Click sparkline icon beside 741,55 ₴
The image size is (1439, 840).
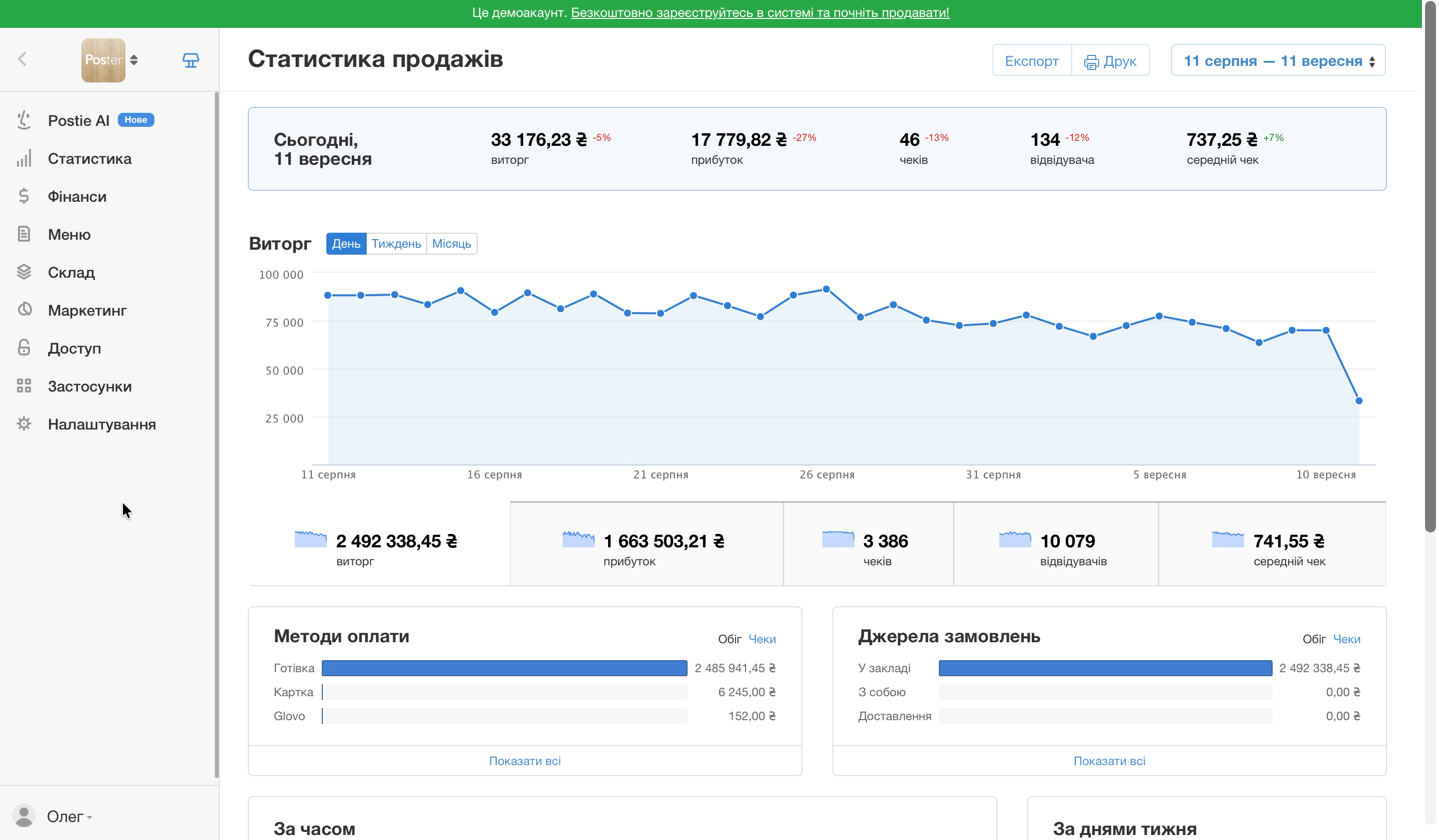pyautogui.click(x=1228, y=539)
